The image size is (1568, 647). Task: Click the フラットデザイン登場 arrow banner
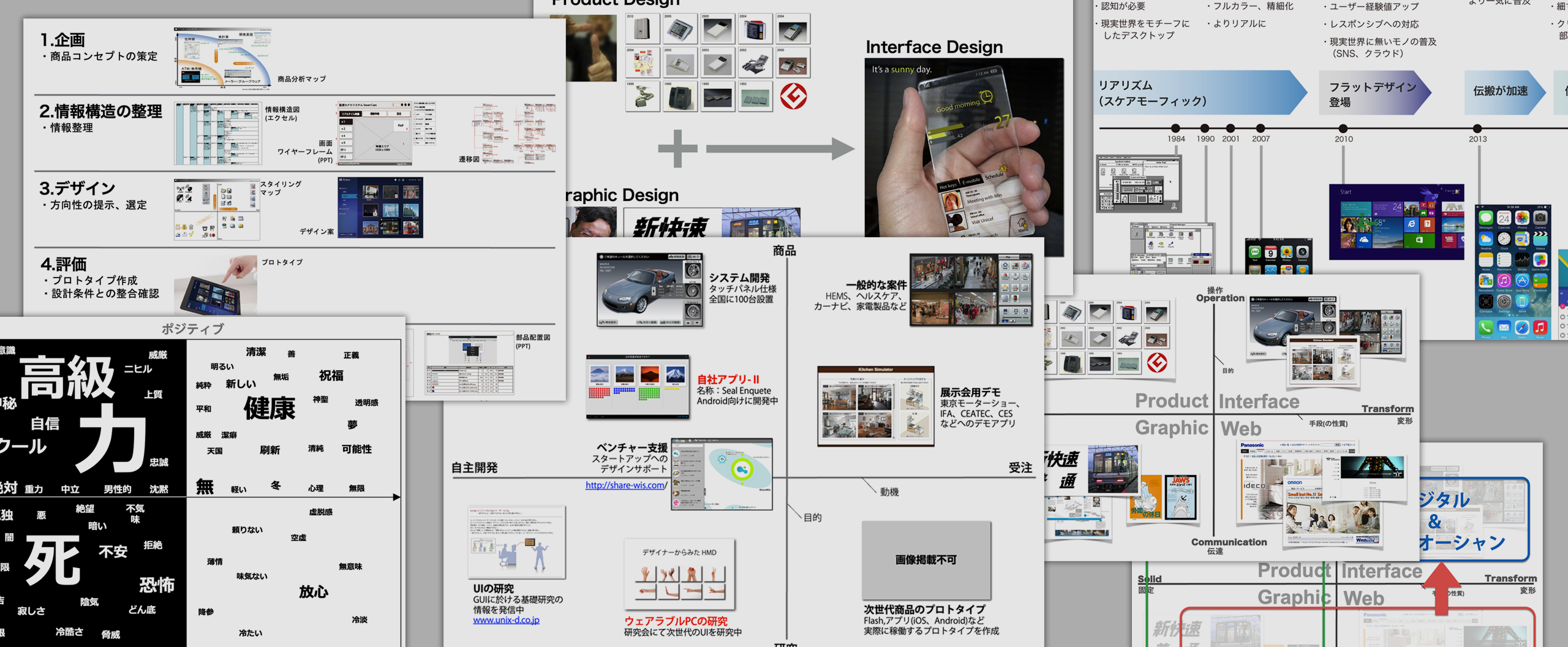pos(1375,93)
